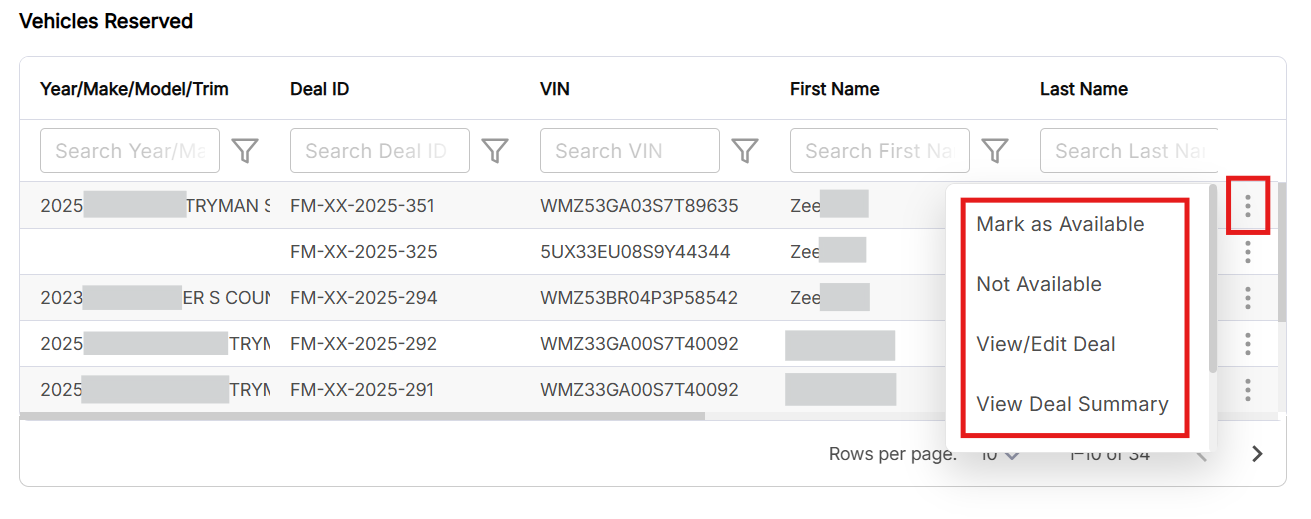The image size is (1311, 519).
Task: Choose Not Available from menu
Action: click(x=1039, y=284)
